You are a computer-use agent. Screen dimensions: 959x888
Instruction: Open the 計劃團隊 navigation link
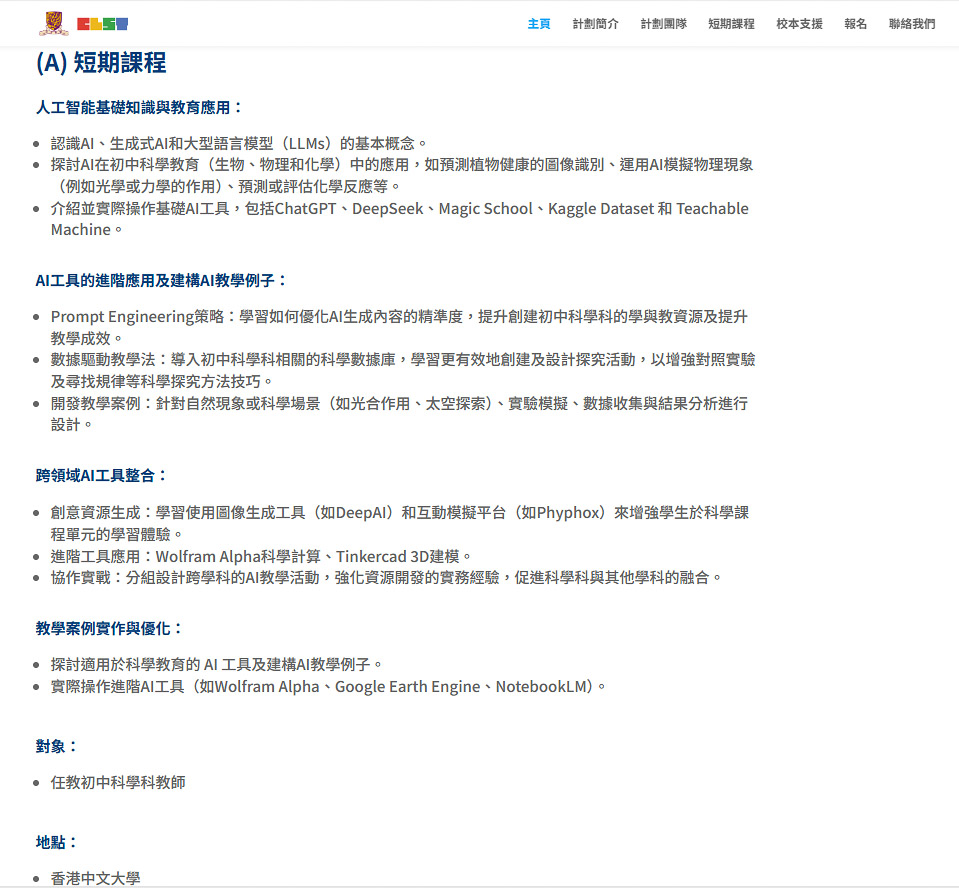point(663,24)
